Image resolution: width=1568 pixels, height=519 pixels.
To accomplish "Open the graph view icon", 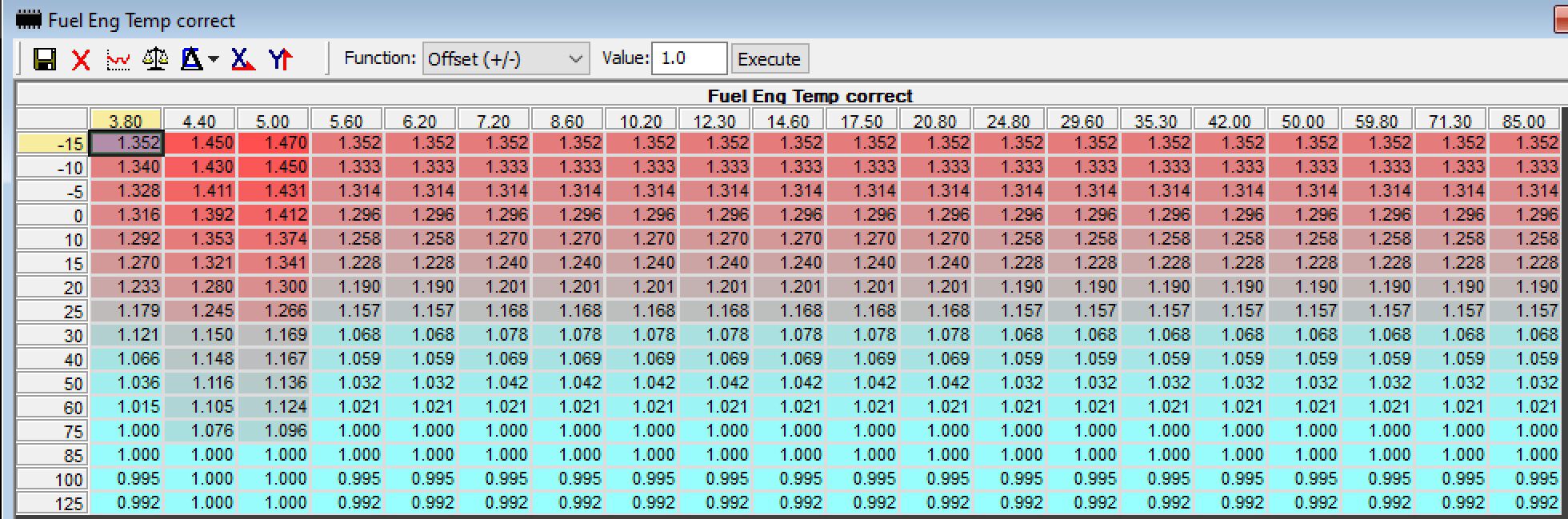I will 118,59.
